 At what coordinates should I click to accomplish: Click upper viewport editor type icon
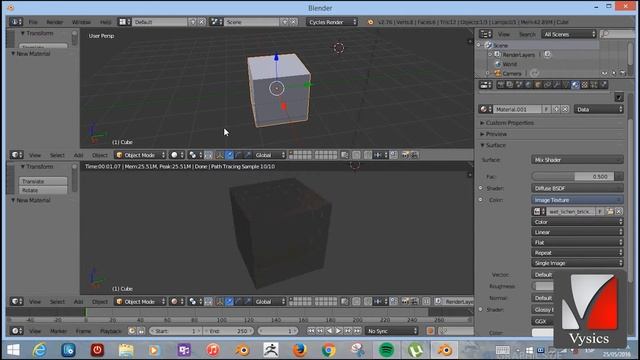(17, 155)
